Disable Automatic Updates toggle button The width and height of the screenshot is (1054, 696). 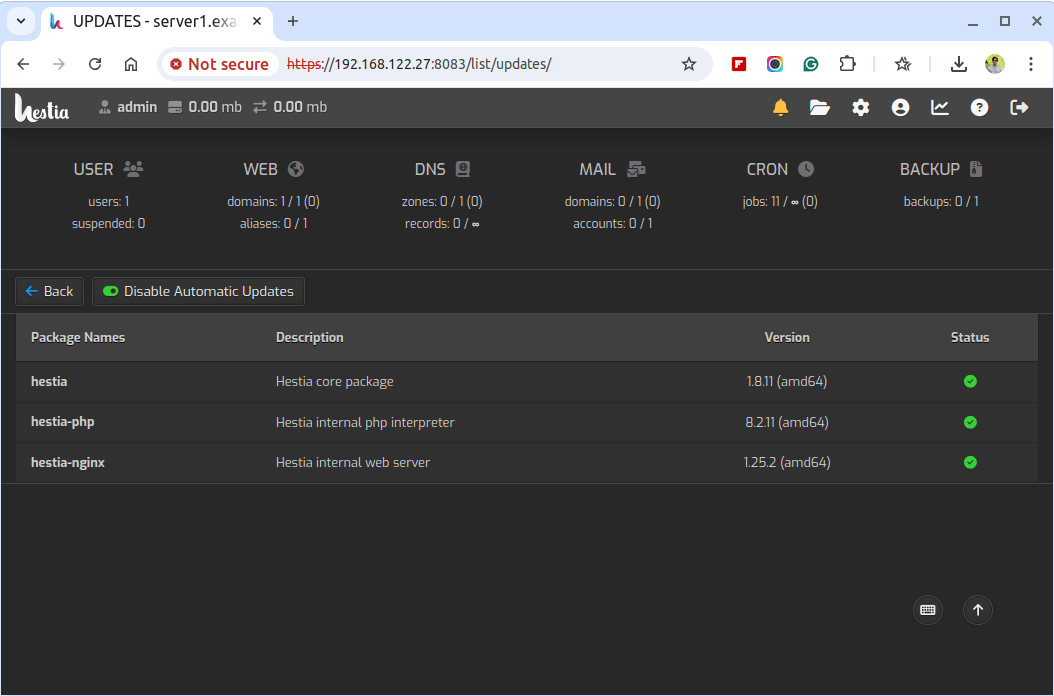pos(198,291)
